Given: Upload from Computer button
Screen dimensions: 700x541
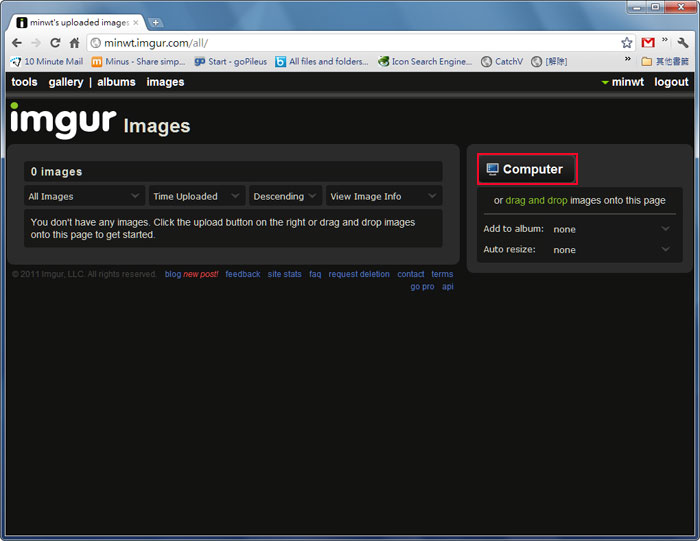Looking at the screenshot, I should click(527, 169).
